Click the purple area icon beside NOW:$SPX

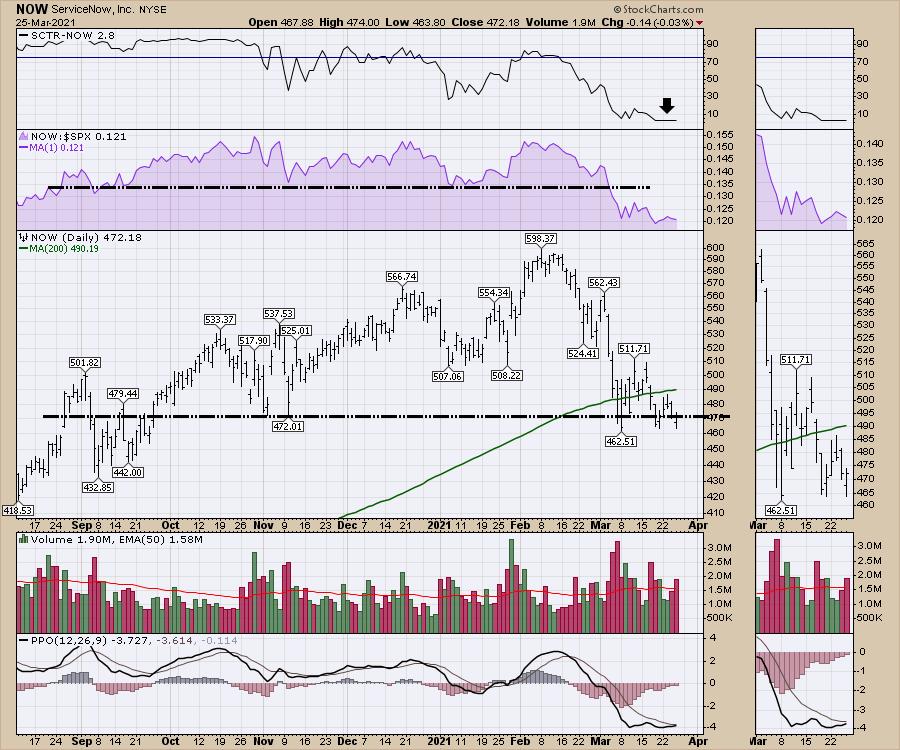[x=24, y=137]
